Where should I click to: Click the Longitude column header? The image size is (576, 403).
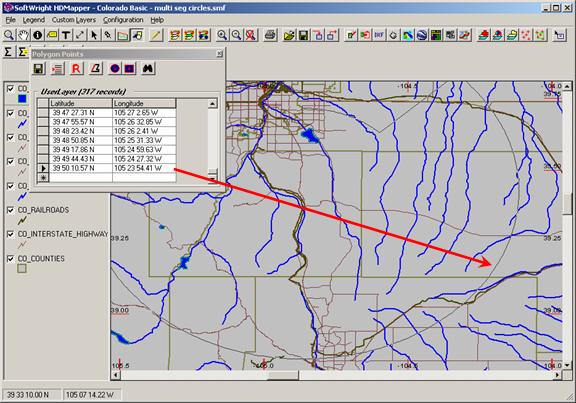144,103
